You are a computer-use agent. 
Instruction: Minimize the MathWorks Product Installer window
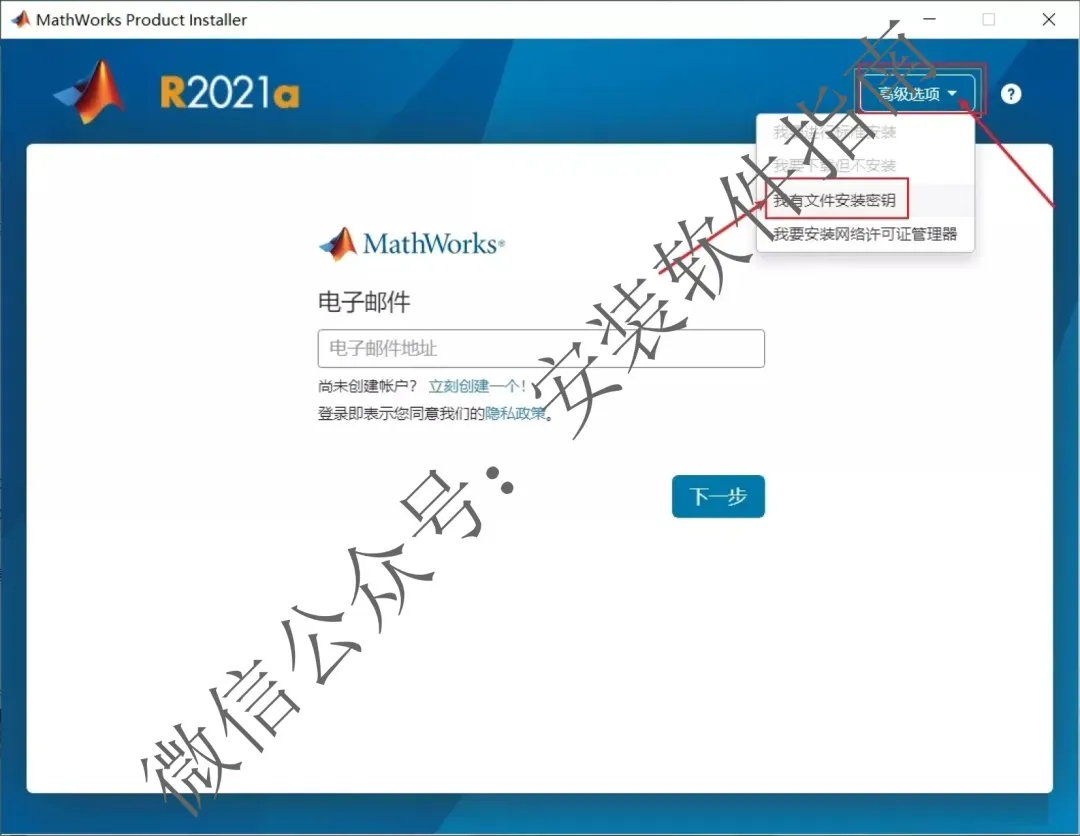click(929, 19)
